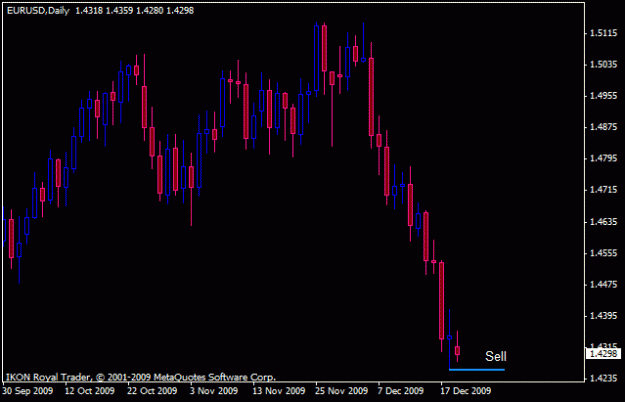
Task: Click the 1.4555 price scale label
Action: coord(603,253)
